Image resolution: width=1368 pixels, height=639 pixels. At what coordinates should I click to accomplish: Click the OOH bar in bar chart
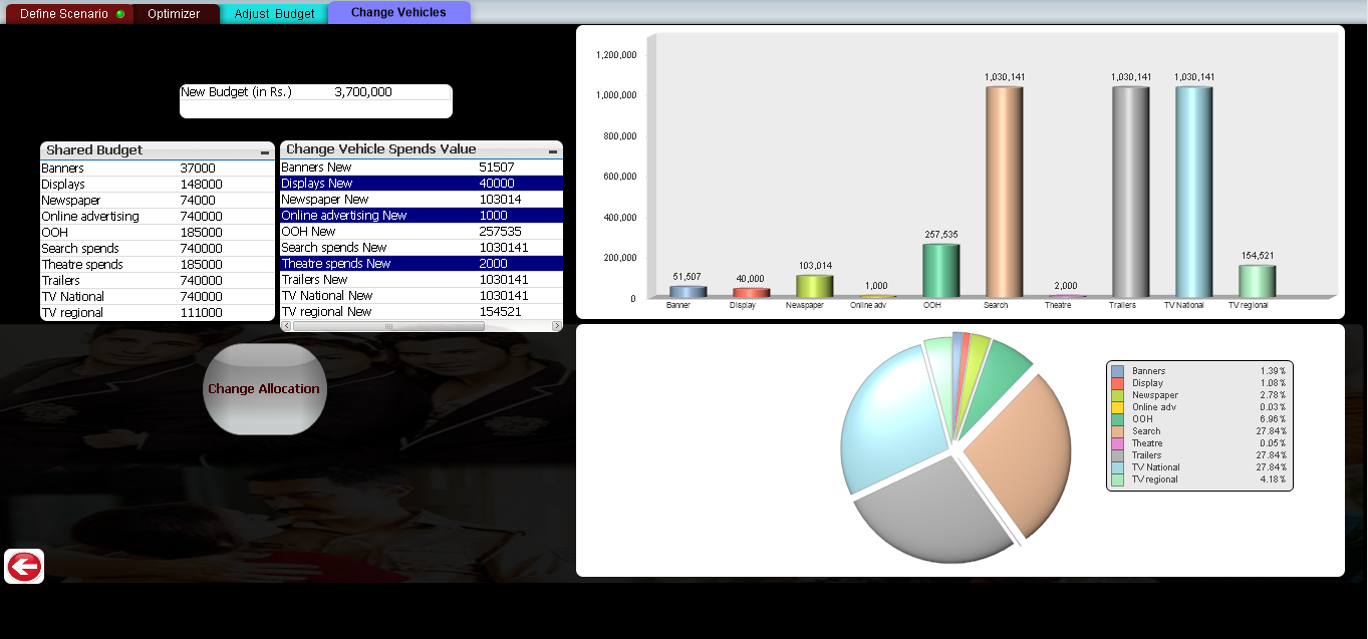coord(940,270)
